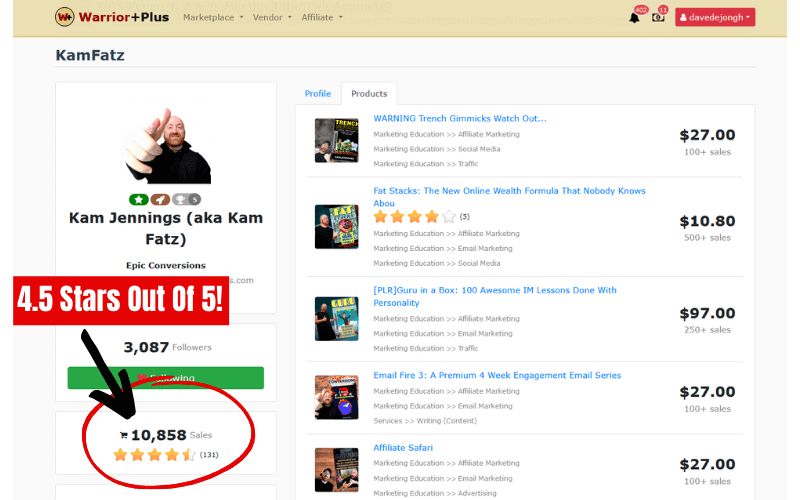Open the Affiliate dropdown menu
The width and height of the screenshot is (800, 500).
tap(322, 17)
